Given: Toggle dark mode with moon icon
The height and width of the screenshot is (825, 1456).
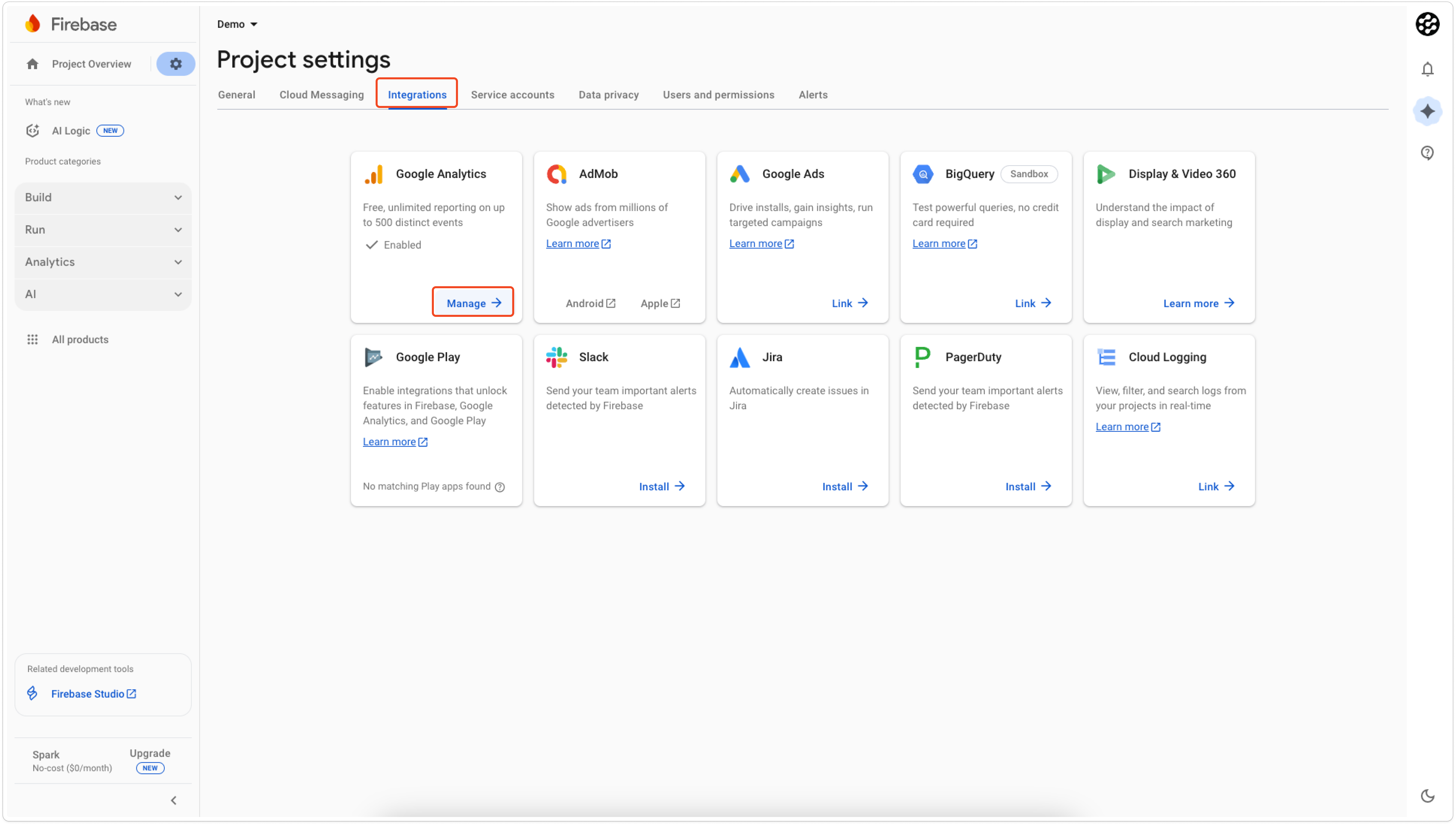Looking at the screenshot, I should click(x=1427, y=796).
